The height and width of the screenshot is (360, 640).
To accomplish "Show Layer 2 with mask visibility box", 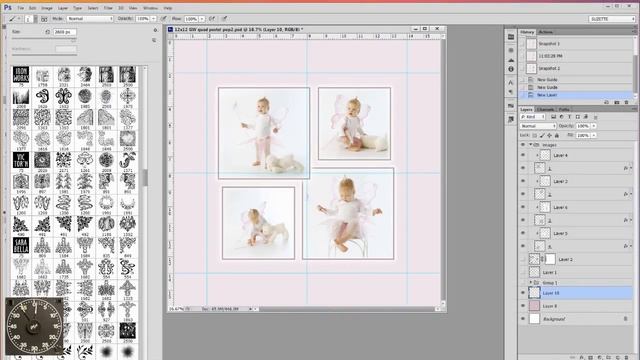I will [x=523, y=259].
